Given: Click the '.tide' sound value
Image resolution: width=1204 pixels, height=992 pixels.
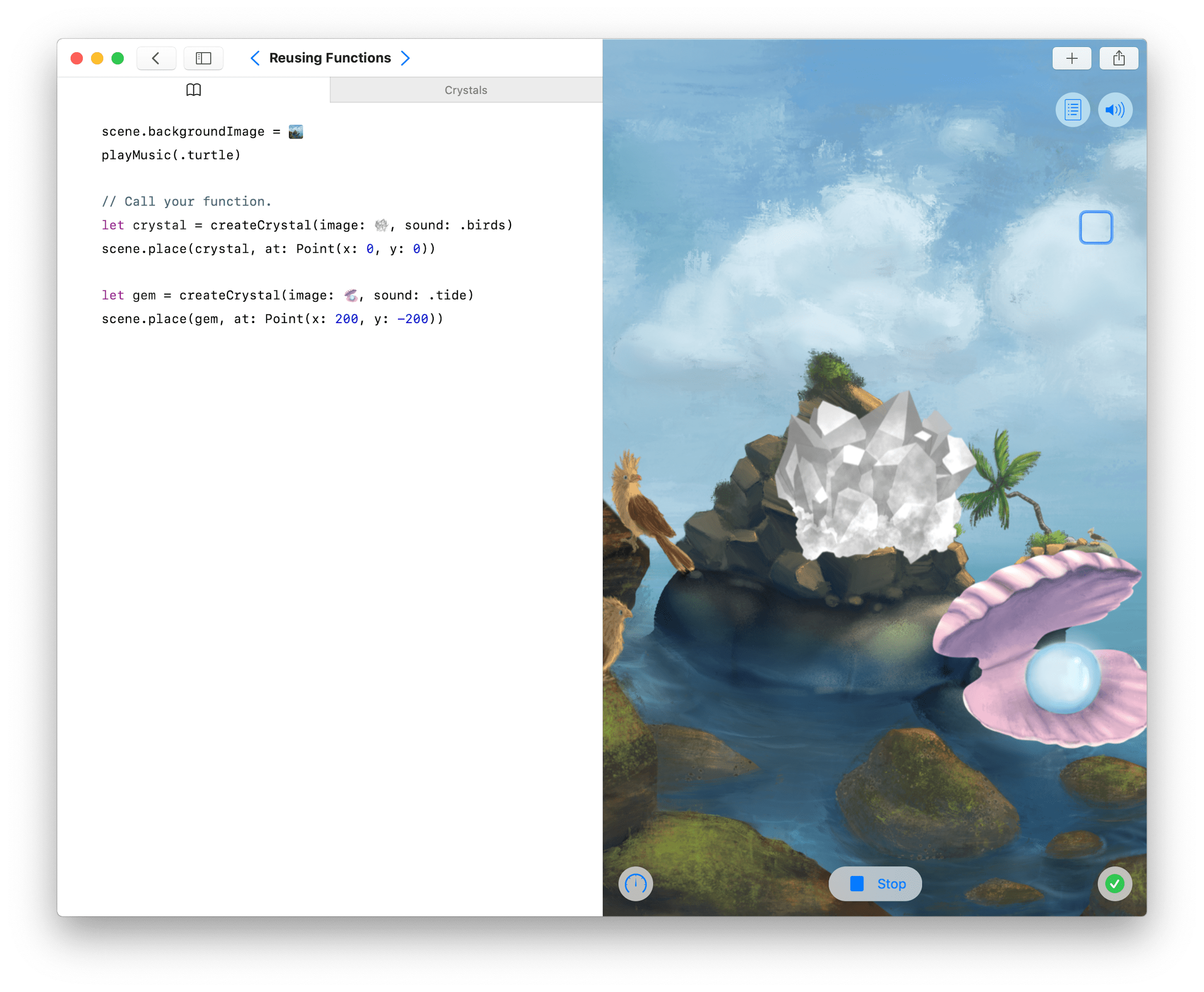Looking at the screenshot, I should pyautogui.click(x=448, y=296).
